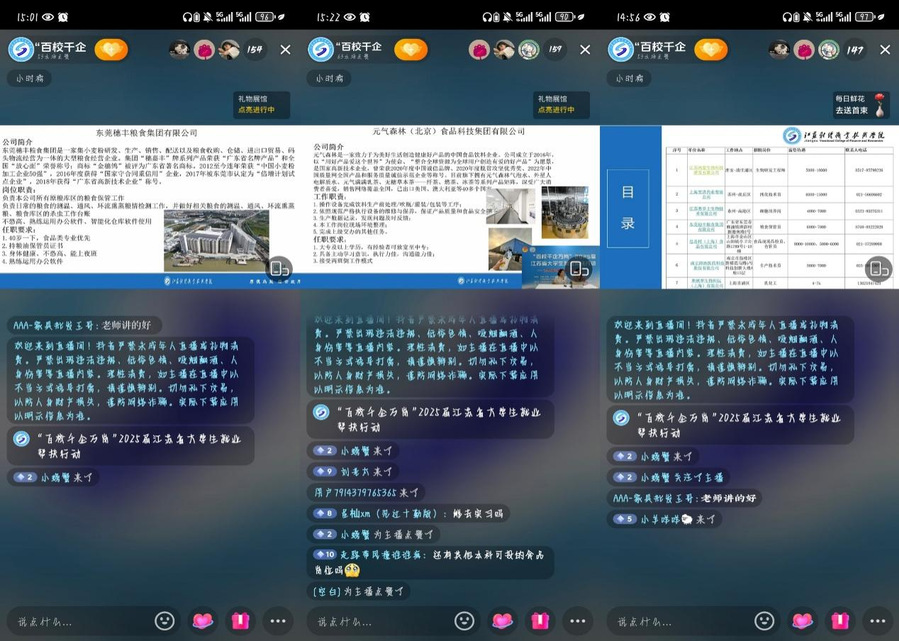The image size is (899, 641).
Task: Tap the presenter picture-in-picture on the 元气森林 slide
Action: tap(561, 267)
